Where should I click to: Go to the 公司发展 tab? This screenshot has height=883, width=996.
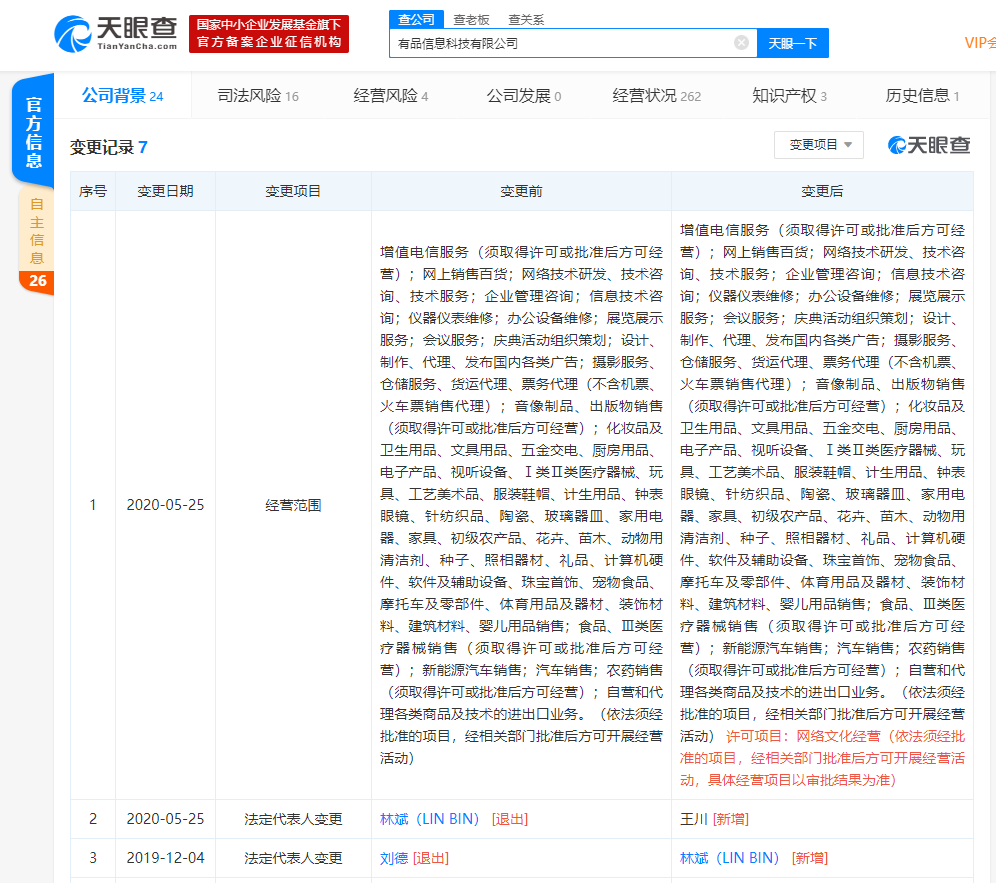(x=523, y=96)
